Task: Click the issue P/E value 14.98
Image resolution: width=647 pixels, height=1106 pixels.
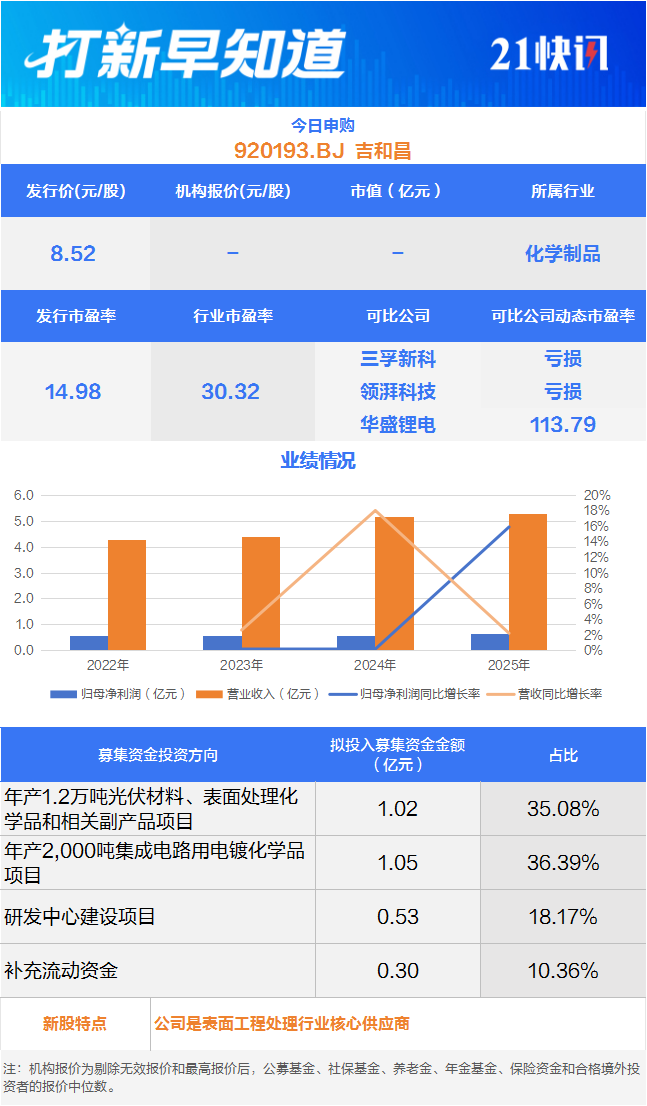Action: point(73,391)
